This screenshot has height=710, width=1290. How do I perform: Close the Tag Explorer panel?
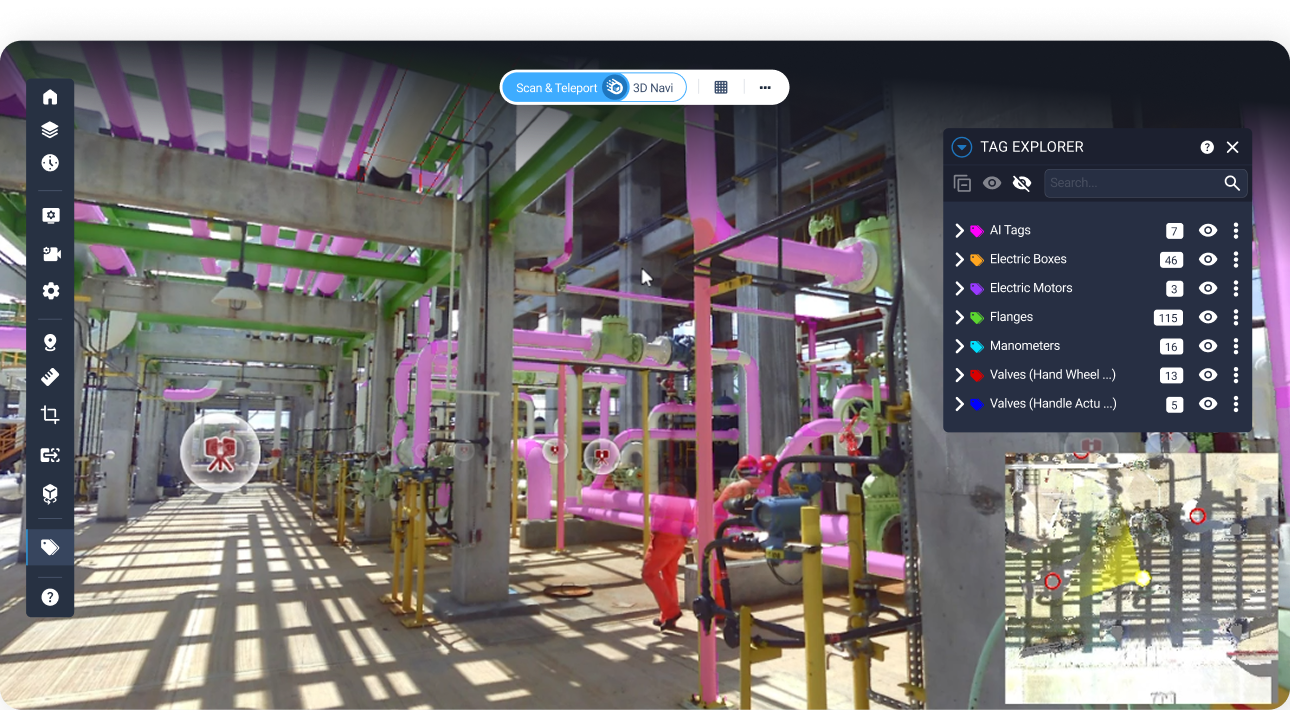point(1233,147)
